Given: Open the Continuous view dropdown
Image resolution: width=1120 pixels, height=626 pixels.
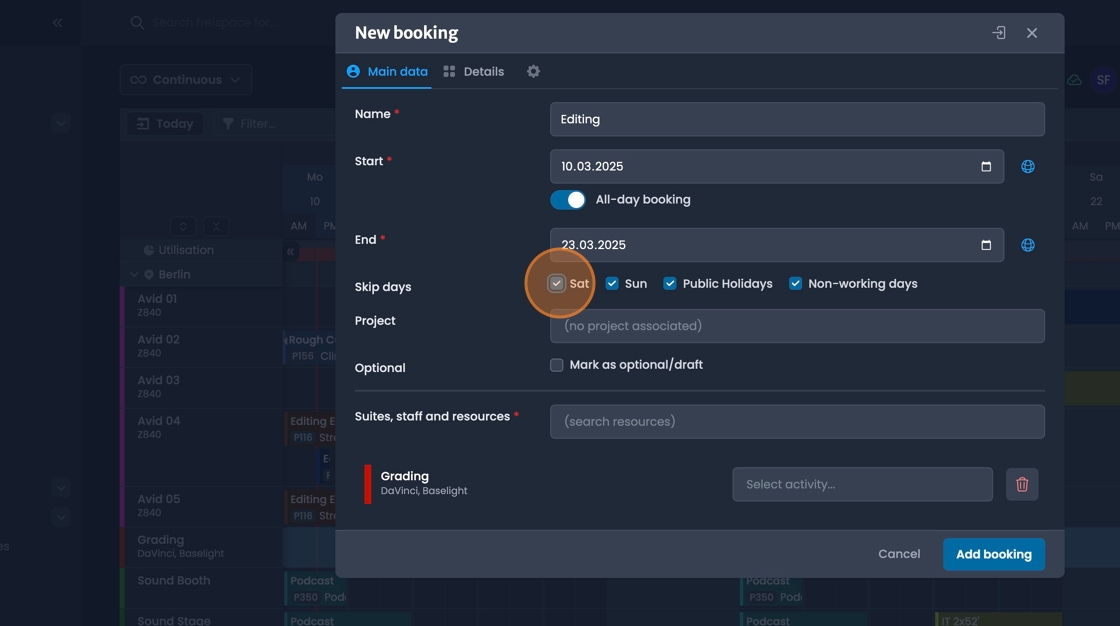Looking at the screenshot, I should tap(186, 79).
